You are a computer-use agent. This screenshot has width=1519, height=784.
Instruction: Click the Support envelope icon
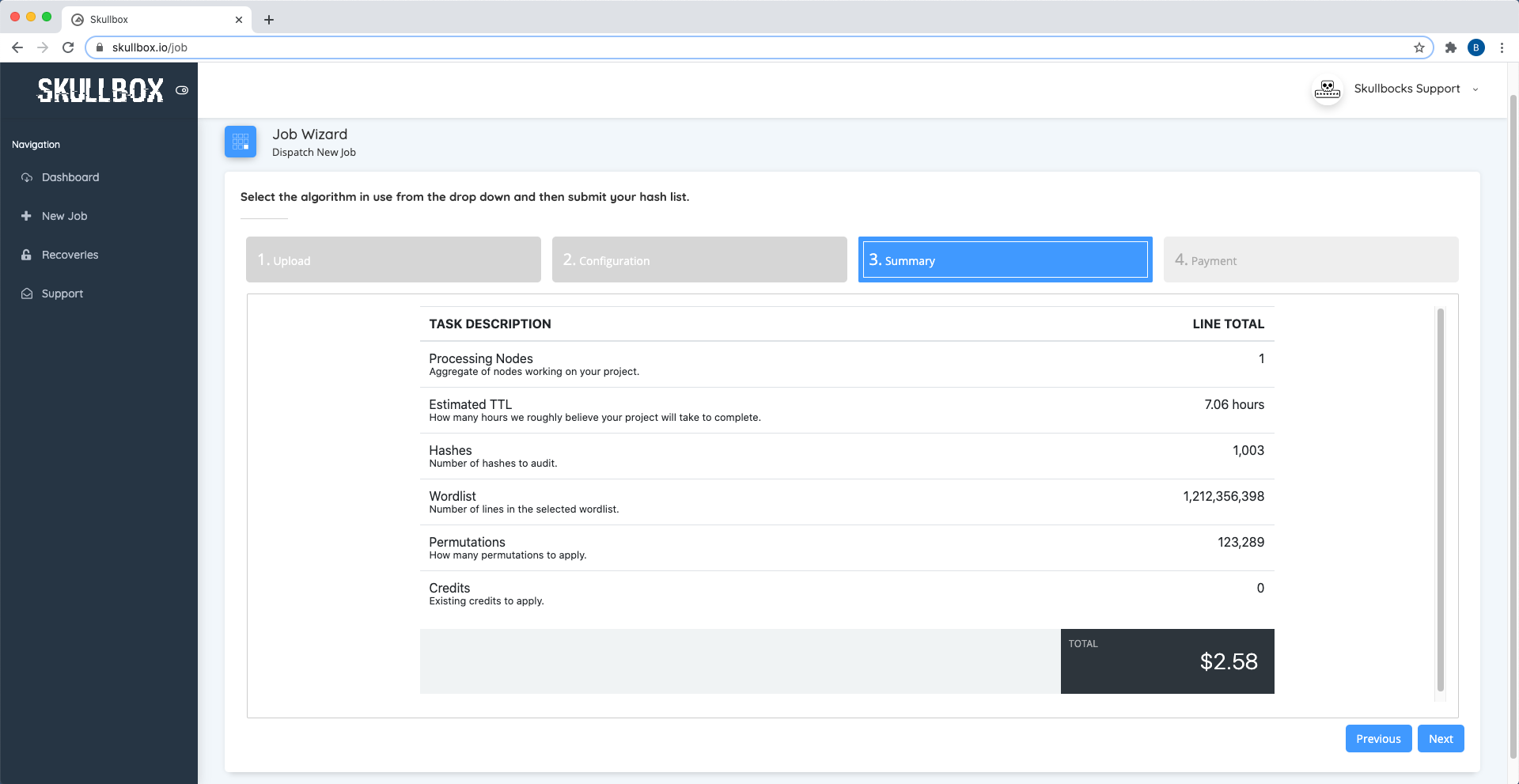(x=26, y=293)
